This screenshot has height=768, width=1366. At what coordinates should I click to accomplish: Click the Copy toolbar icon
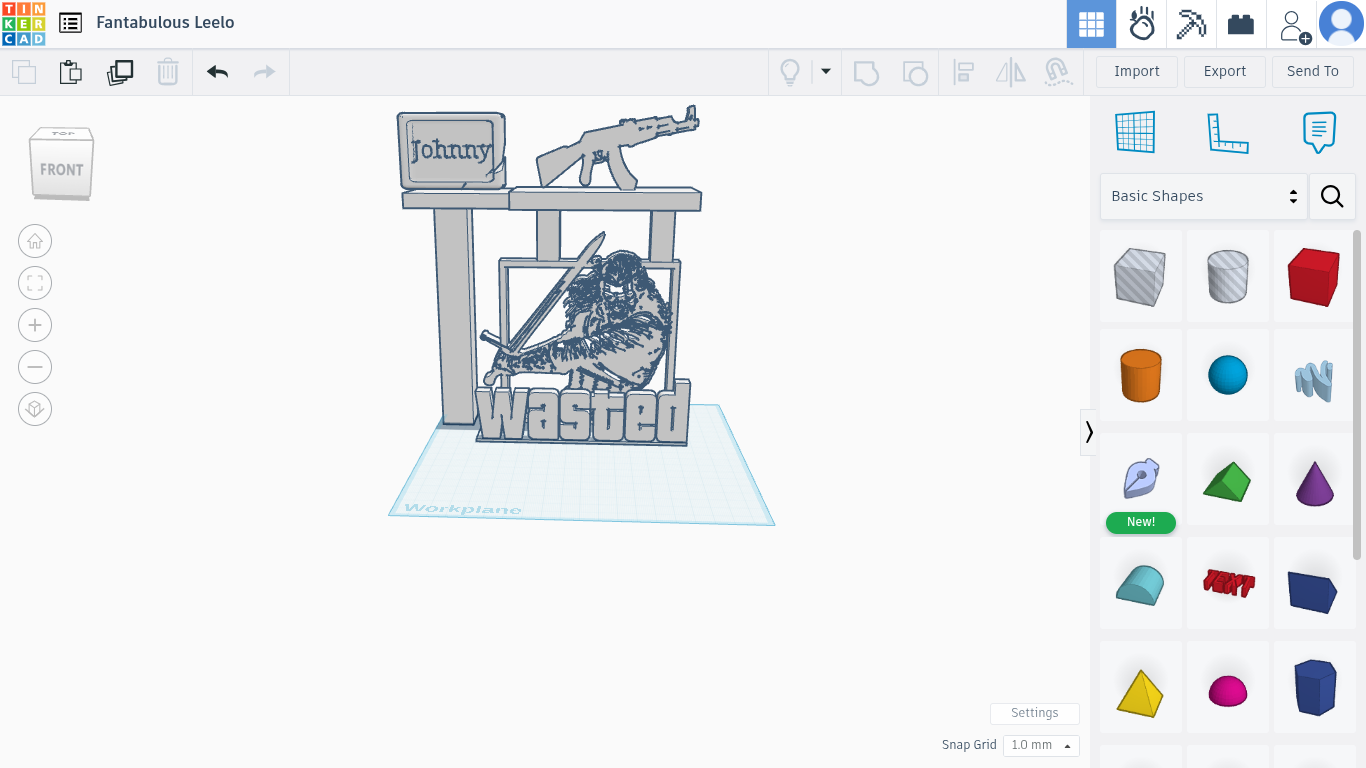point(24,72)
